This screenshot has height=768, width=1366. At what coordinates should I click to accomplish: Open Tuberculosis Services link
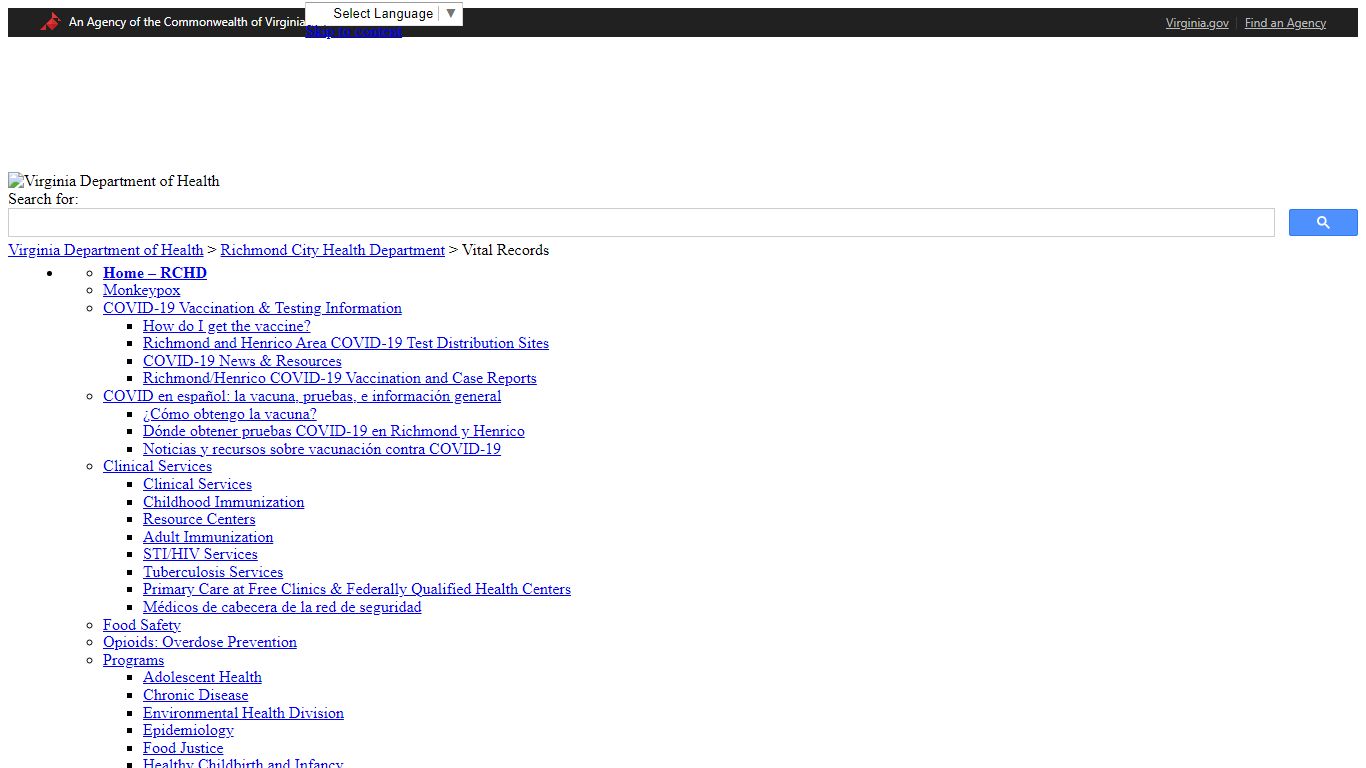pos(213,572)
